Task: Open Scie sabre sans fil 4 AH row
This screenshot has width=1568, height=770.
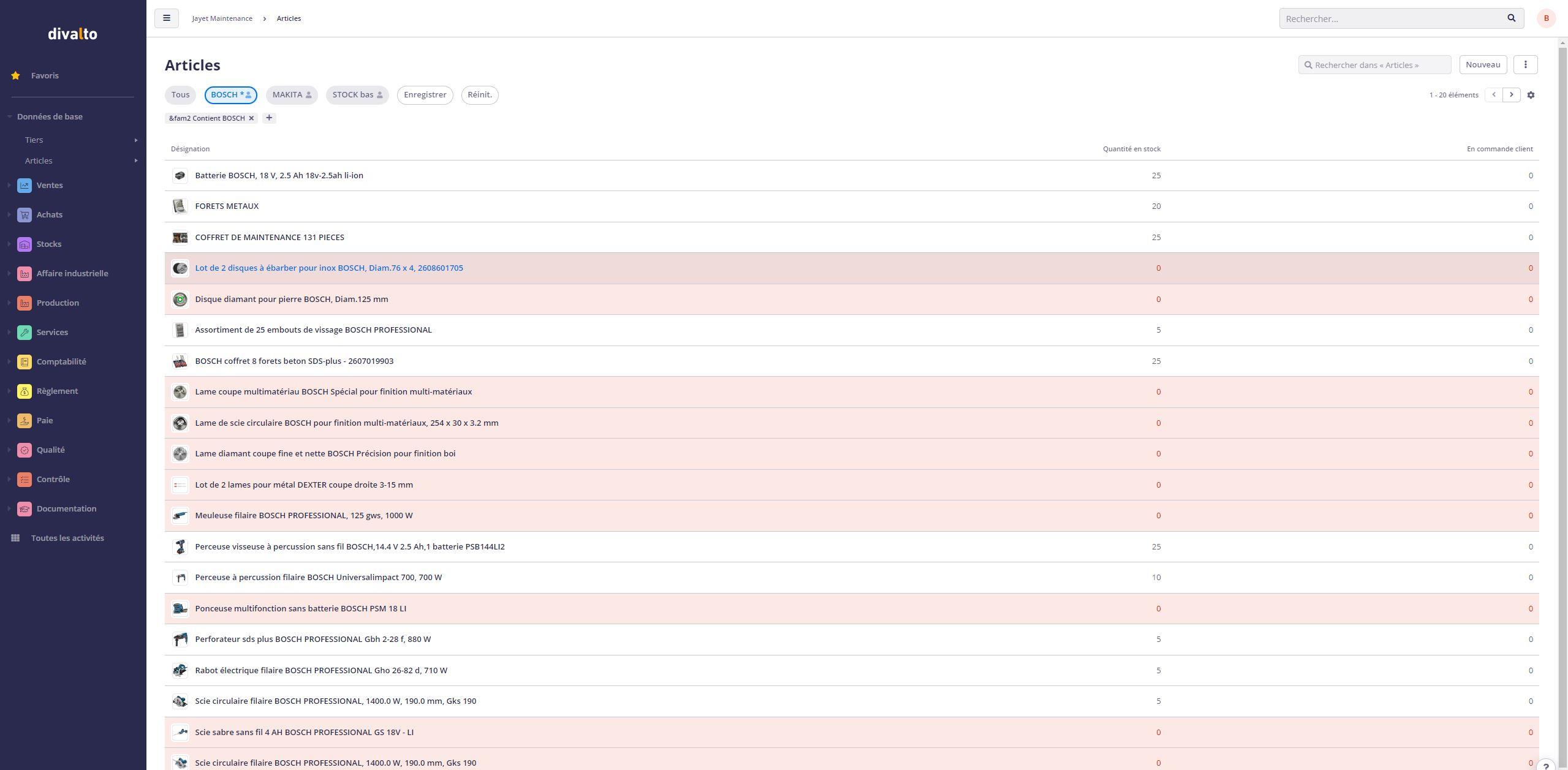Action: point(852,733)
